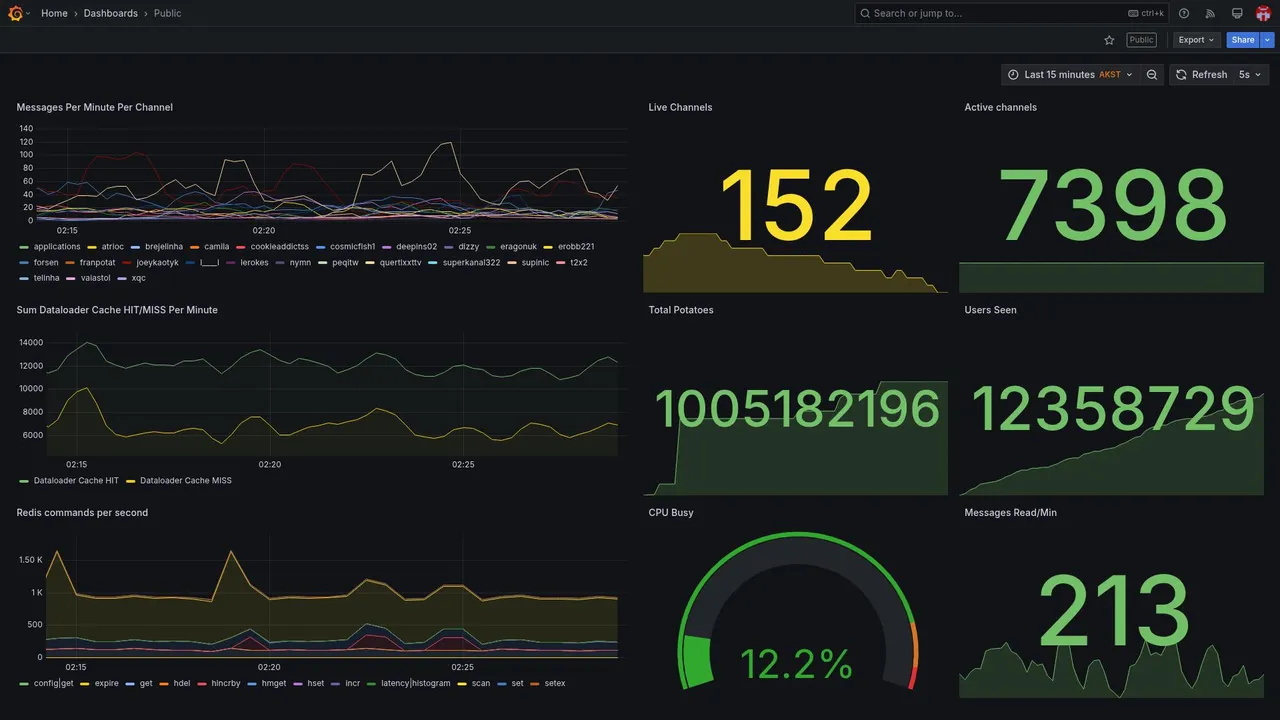Click the xqc legend color swatch

click(122, 278)
